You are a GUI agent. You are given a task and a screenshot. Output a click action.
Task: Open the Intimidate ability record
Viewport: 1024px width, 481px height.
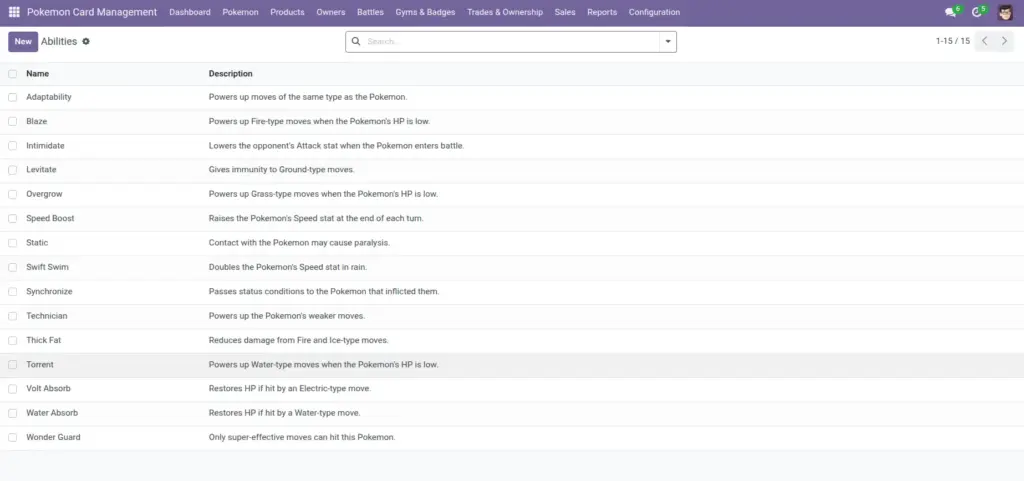click(x=45, y=146)
